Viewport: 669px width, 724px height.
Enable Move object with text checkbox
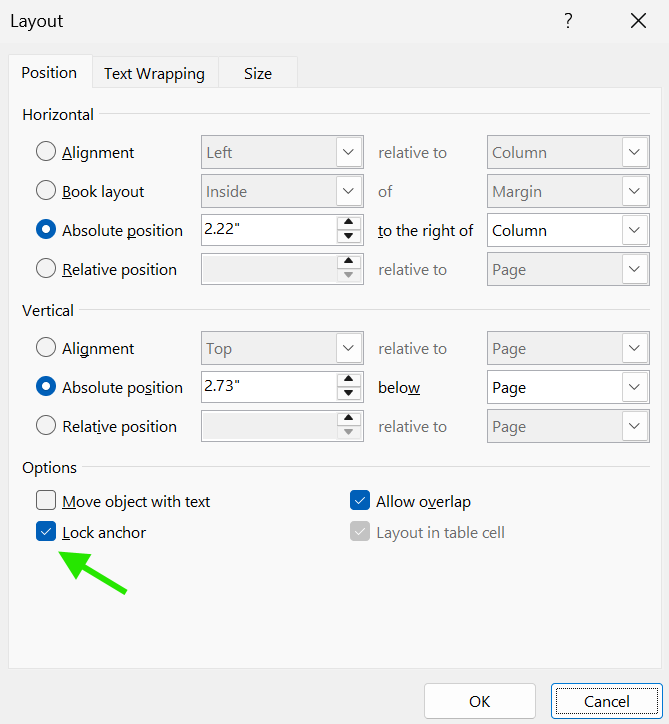46,501
